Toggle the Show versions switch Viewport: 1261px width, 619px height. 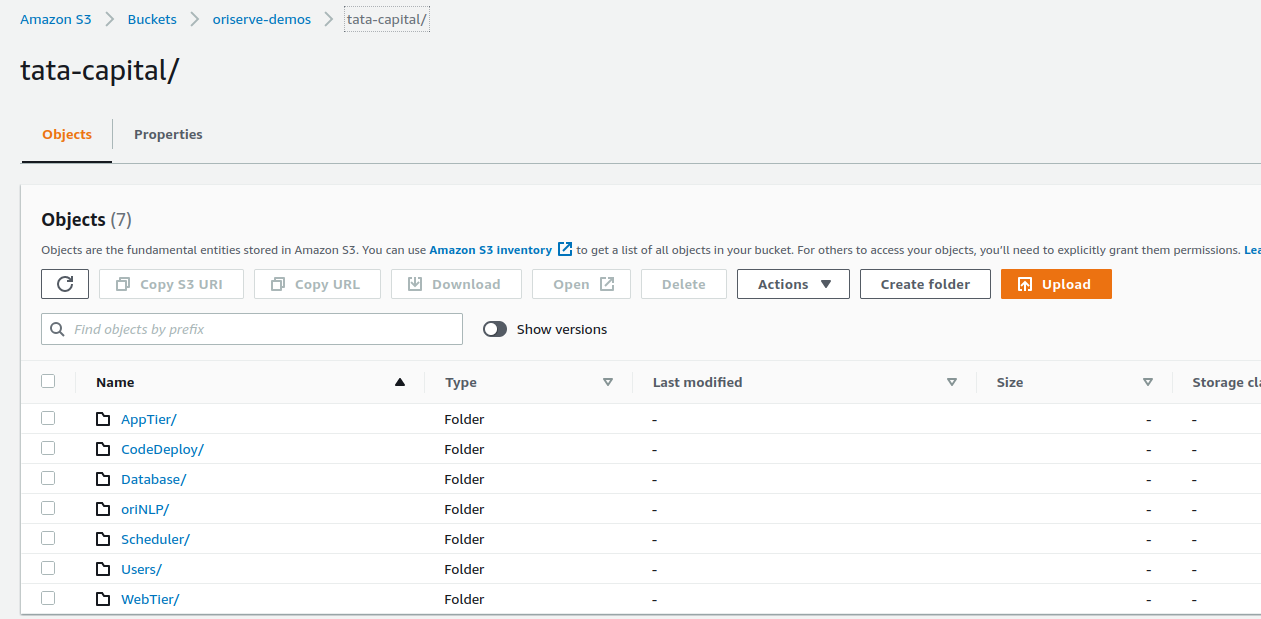click(495, 329)
